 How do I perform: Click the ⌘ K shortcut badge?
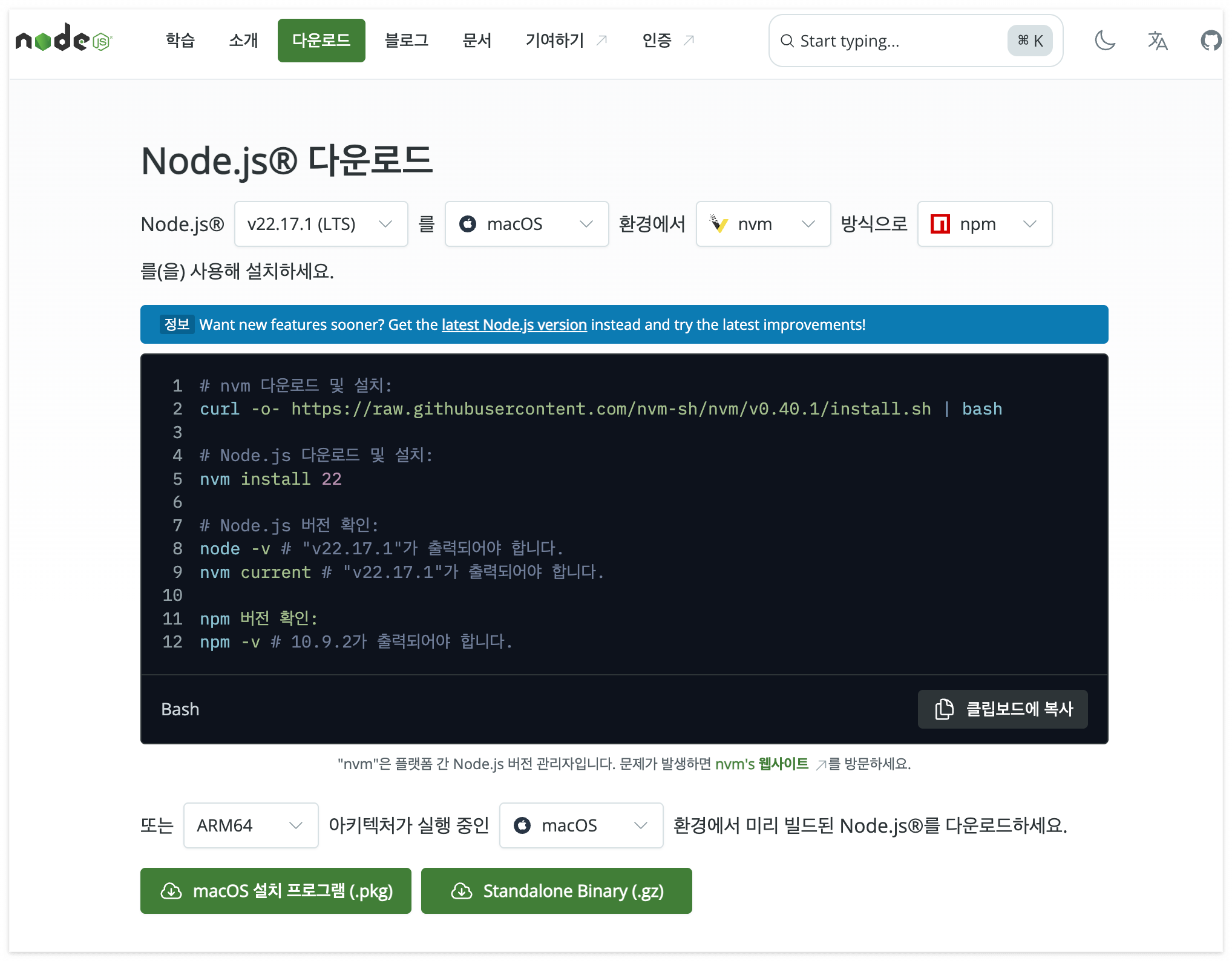click(1030, 41)
